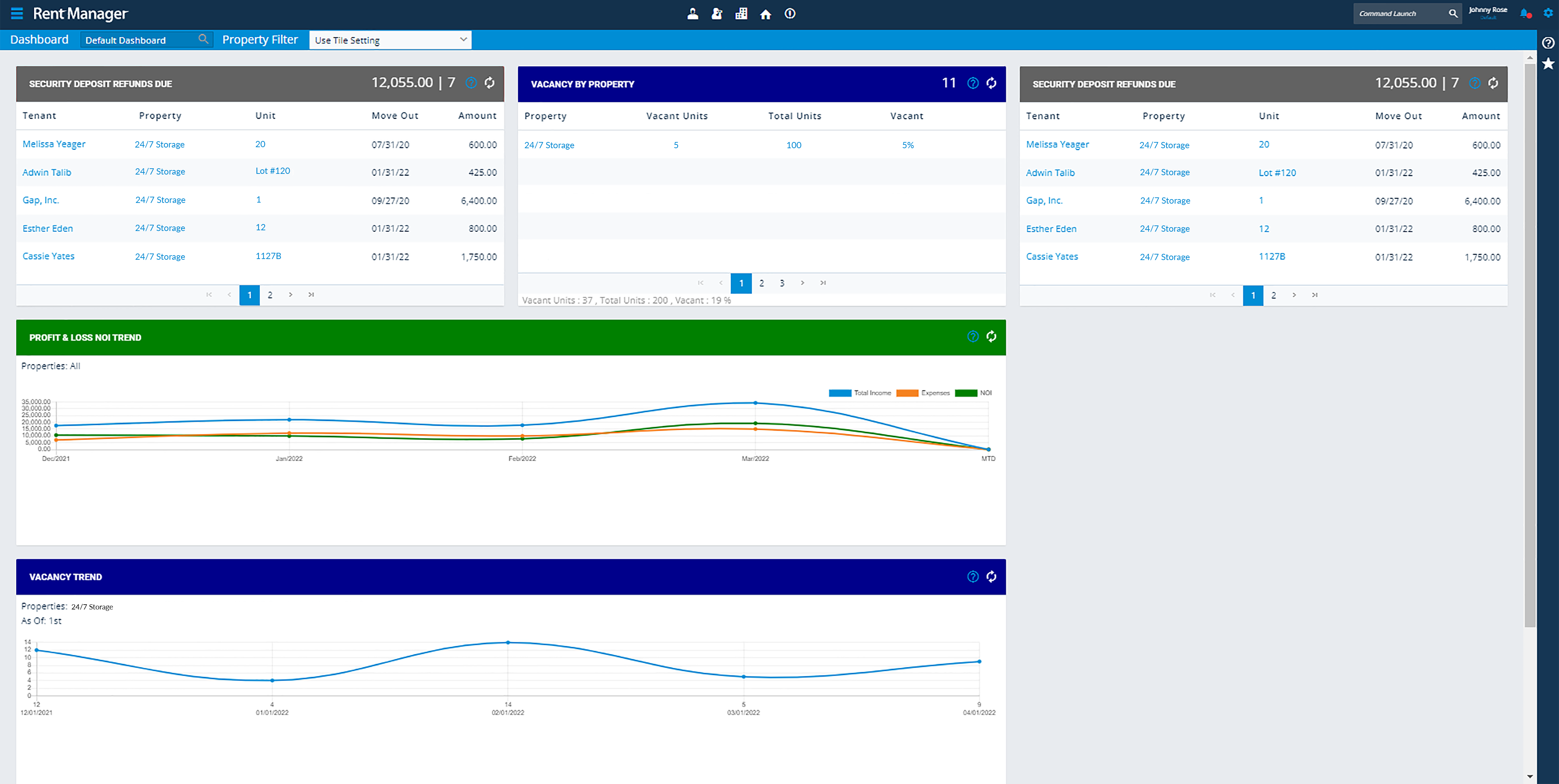Open the notifications bell
Image resolution: width=1559 pixels, height=784 pixels.
click(x=1524, y=13)
